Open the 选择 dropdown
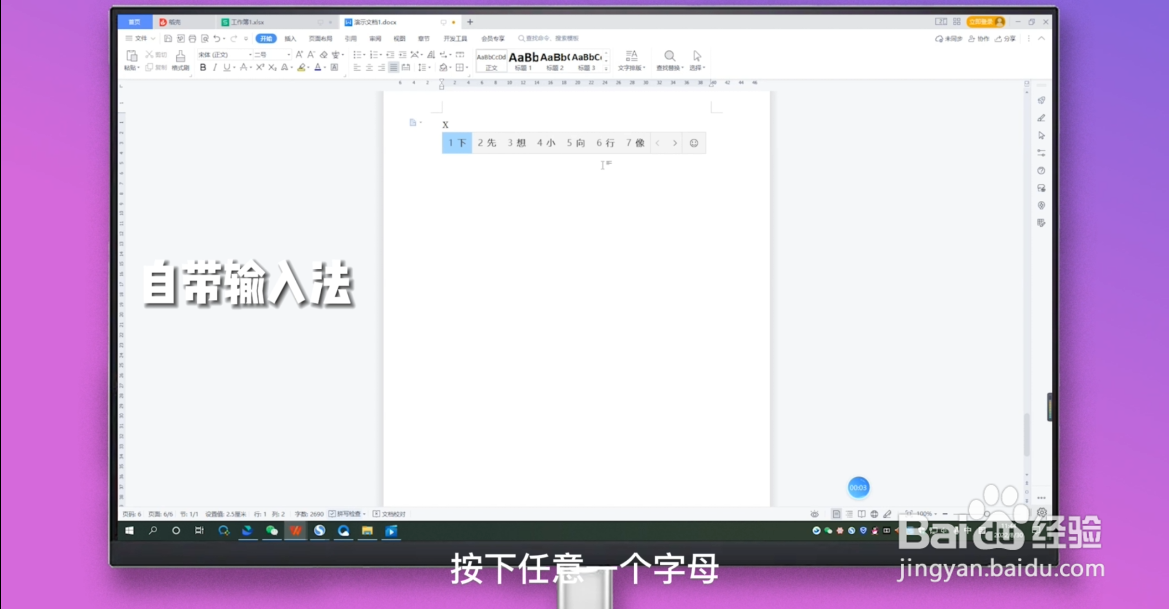The width and height of the screenshot is (1169, 609). coord(697,60)
